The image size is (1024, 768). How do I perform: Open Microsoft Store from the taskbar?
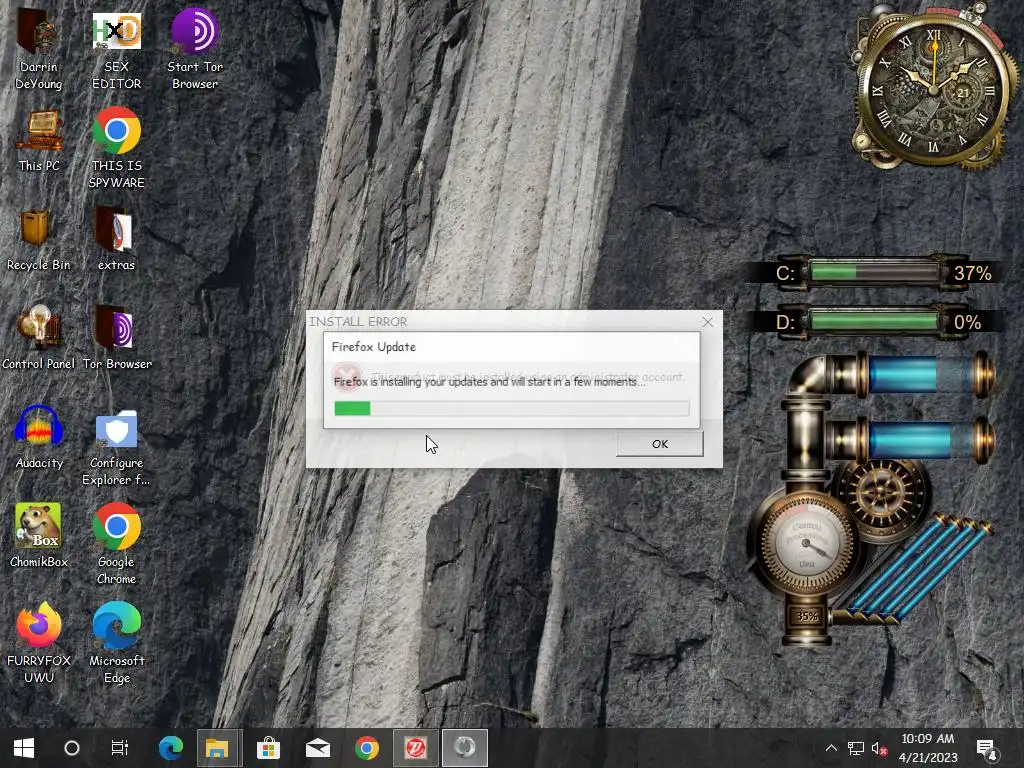point(268,748)
